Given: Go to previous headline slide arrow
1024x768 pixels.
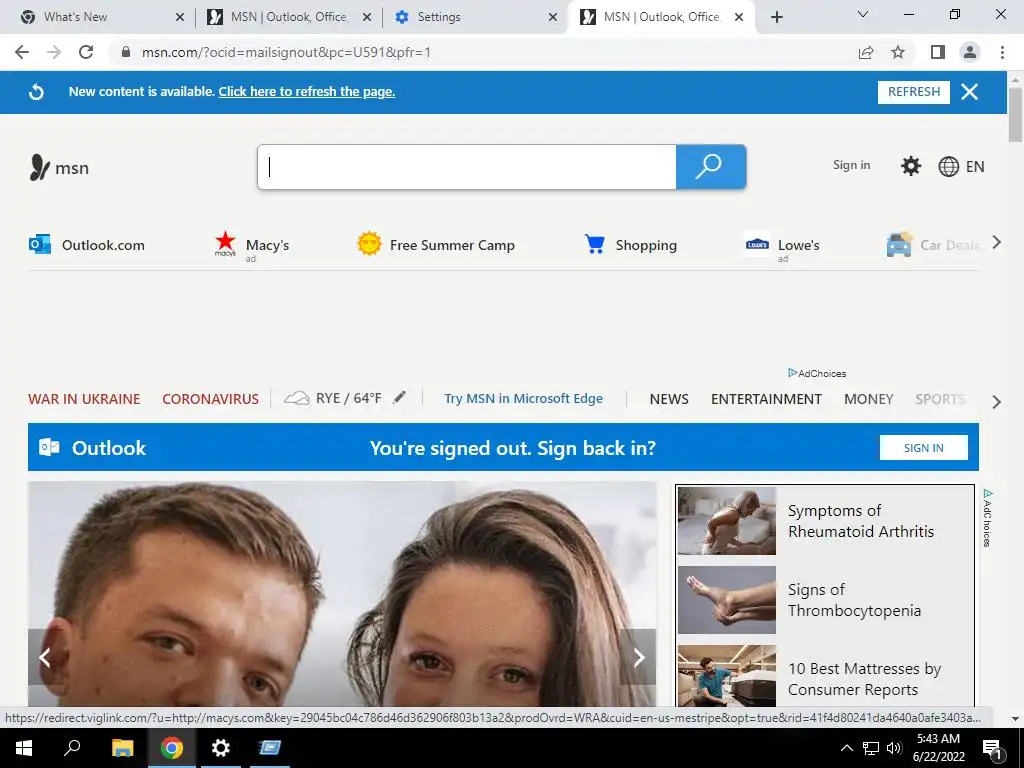Looking at the screenshot, I should 45,657.
